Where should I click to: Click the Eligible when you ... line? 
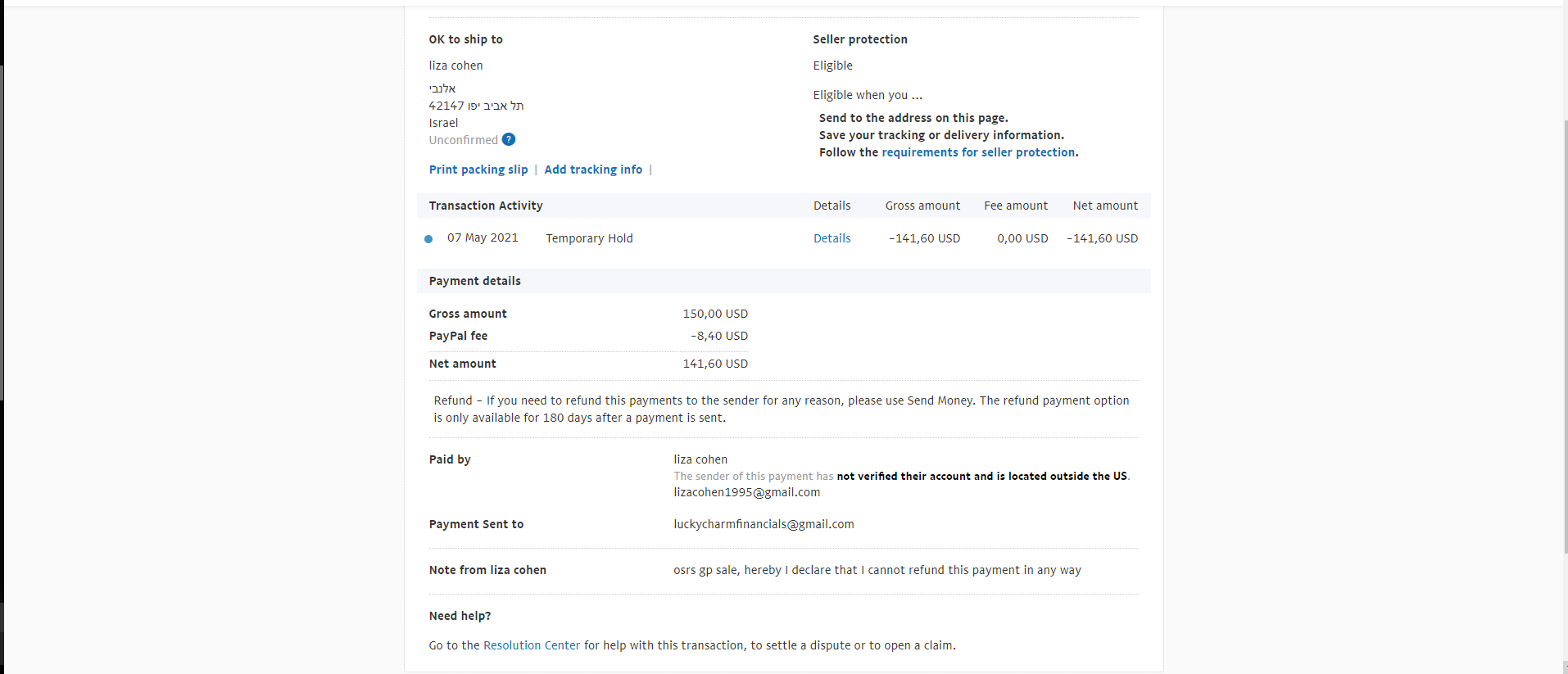coord(868,95)
